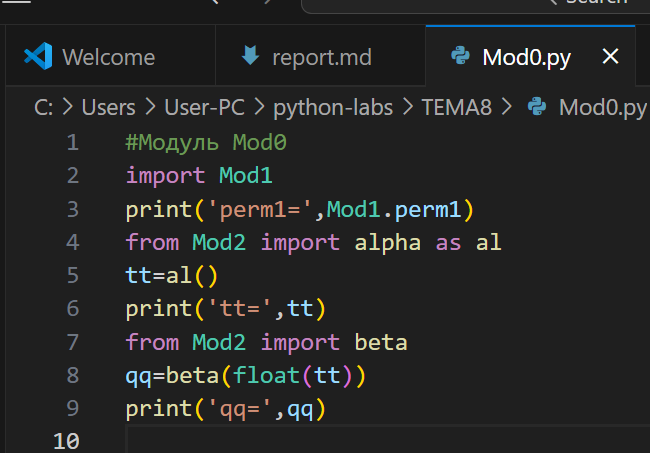Click the Python file icon in breadcrumbs

[x=536, y=107]
